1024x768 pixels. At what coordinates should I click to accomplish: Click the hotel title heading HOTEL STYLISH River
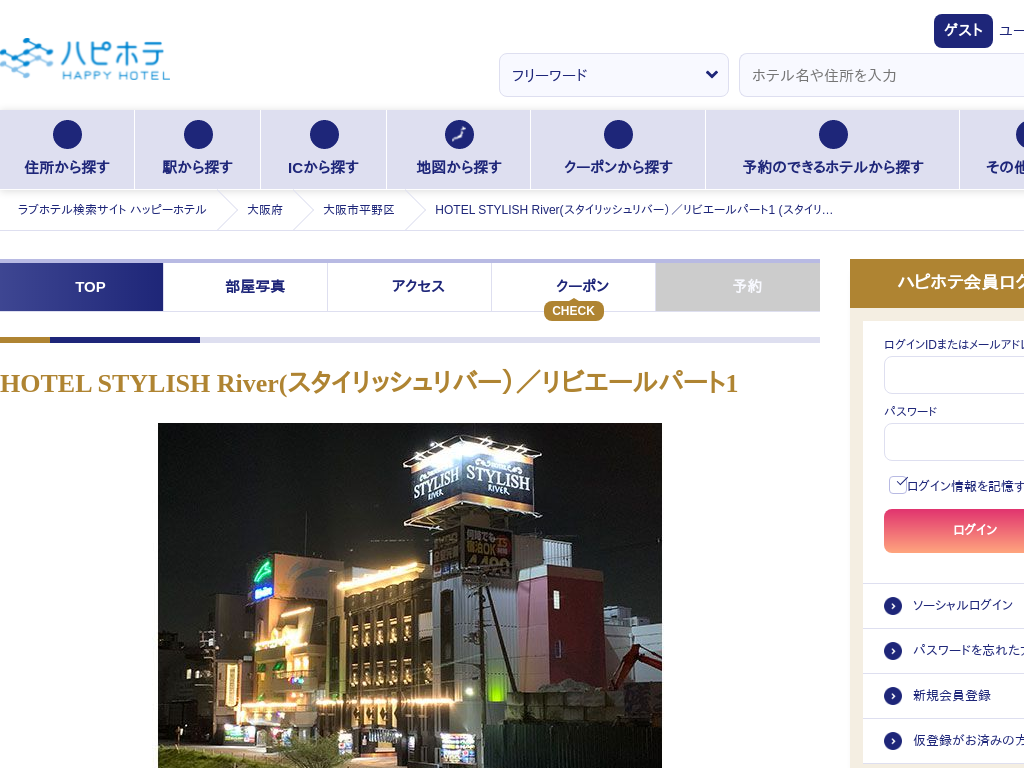pyautogui.click(x=369, y=383)
